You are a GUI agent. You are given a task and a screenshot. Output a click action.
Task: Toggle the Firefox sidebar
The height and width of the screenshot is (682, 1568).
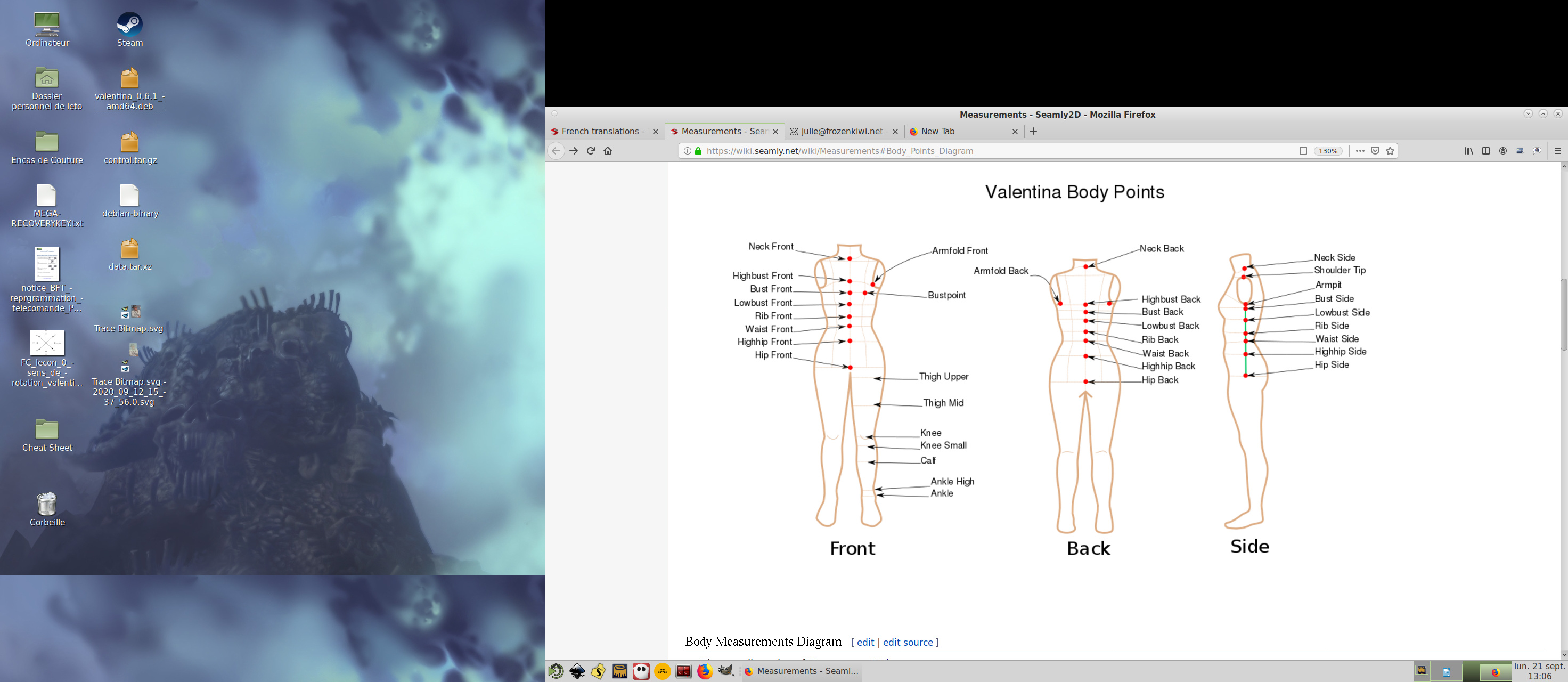1486,151
